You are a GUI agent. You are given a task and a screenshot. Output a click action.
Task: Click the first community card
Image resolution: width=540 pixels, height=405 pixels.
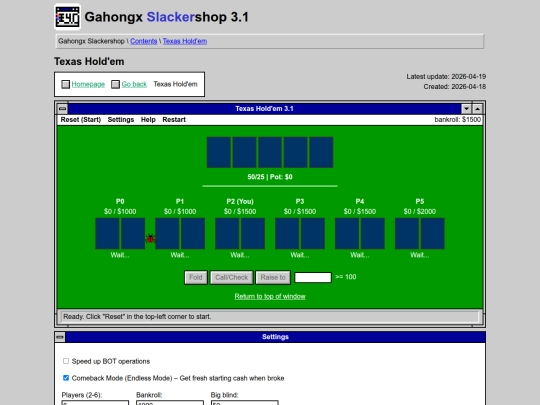pyautogui.click(x=219, y=152)
